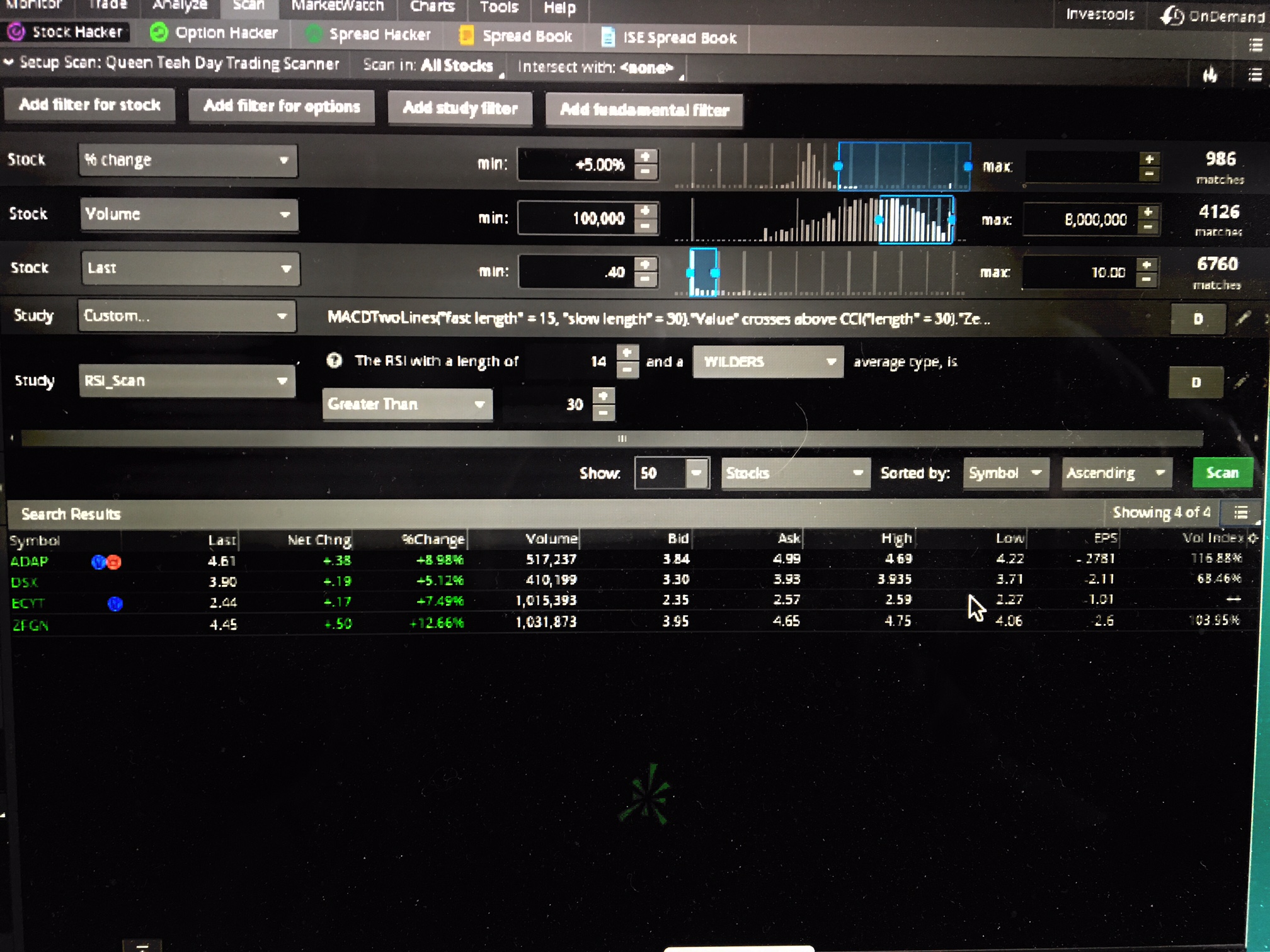Open the % change filter dropdown
The image size is (1270, 952).
pos(188,161)
